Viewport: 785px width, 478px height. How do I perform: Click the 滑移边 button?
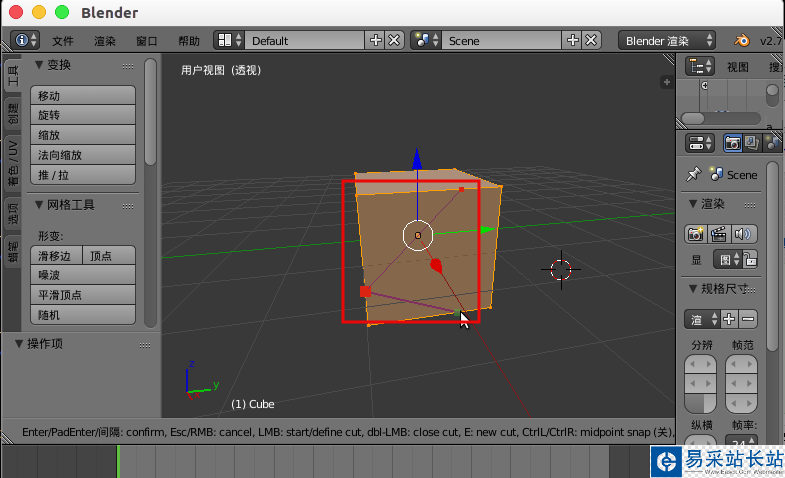pyautogui.click(x=56, y=256)
